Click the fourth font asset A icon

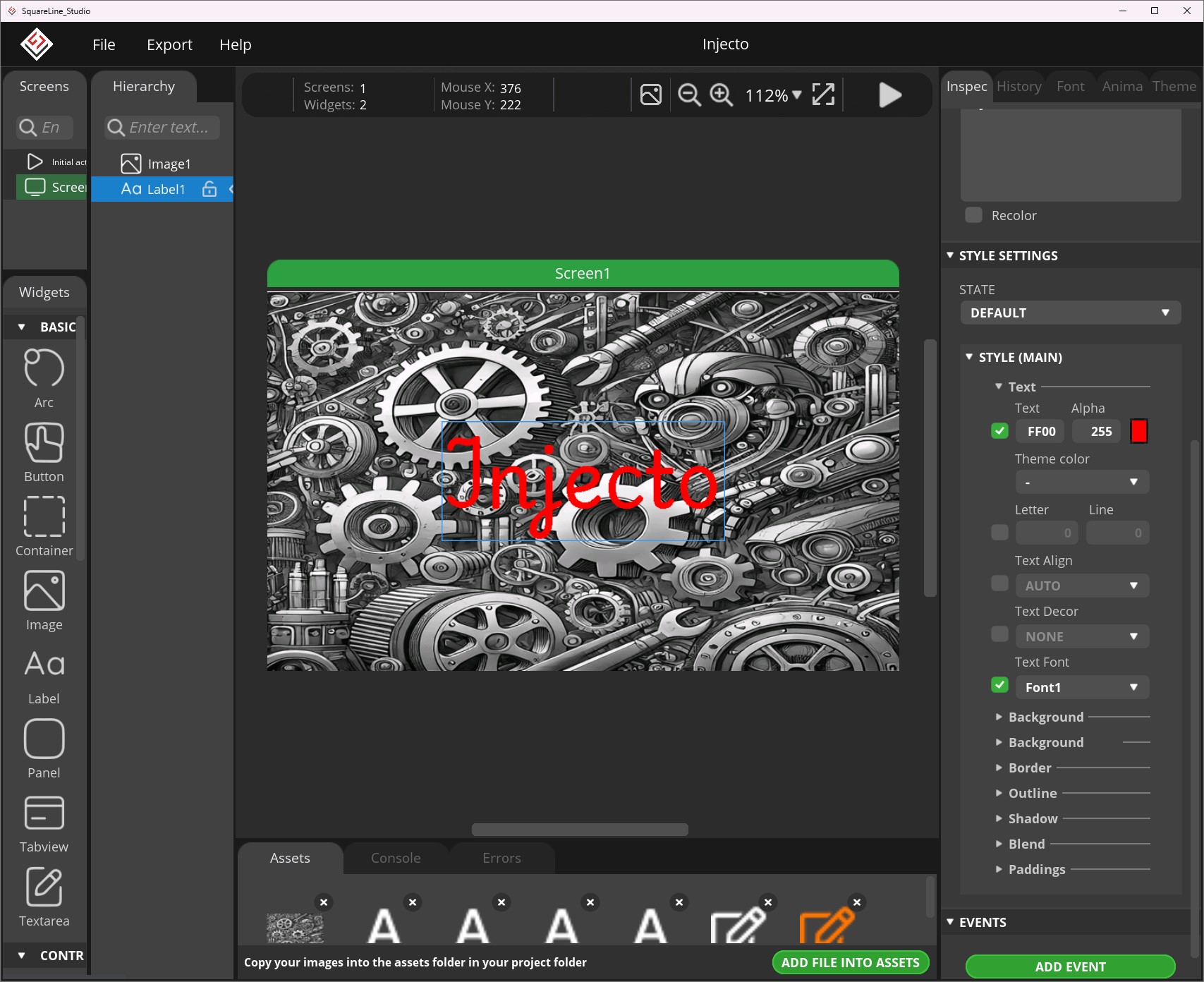click(651, 926)
